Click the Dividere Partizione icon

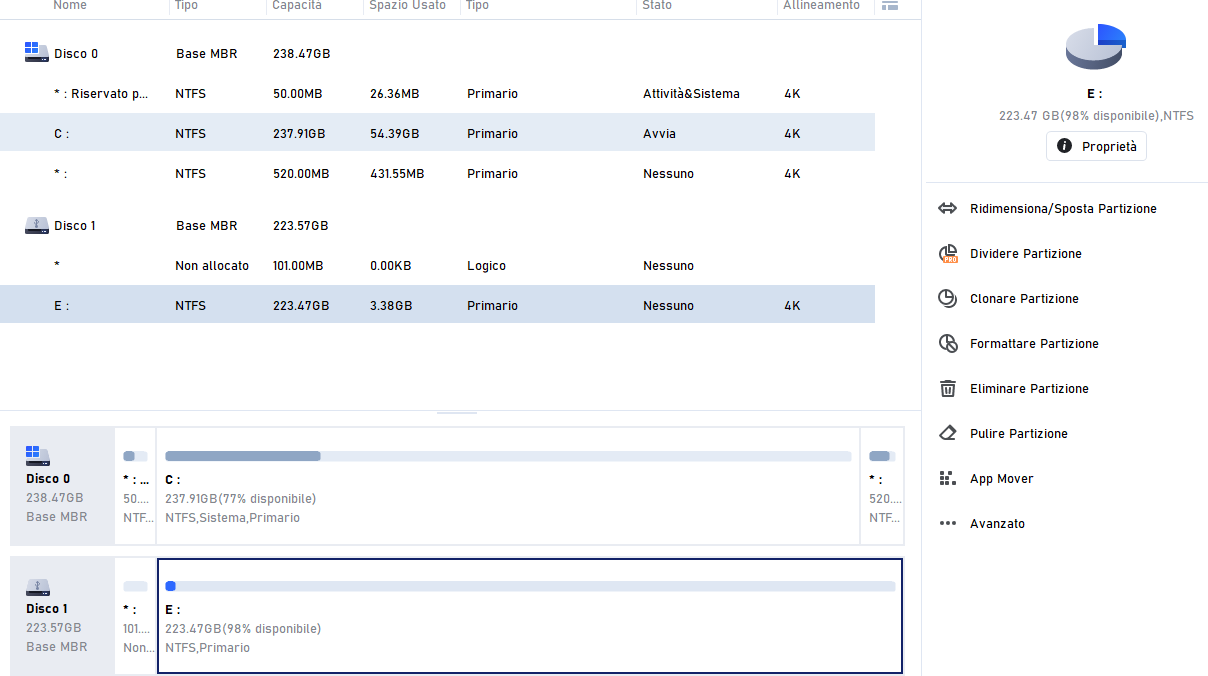[x=948, y=254]
